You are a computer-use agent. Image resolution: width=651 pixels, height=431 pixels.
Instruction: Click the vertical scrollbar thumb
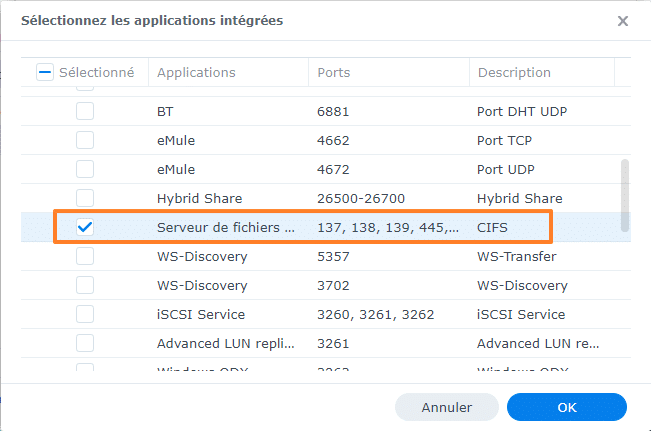[625, 195]
